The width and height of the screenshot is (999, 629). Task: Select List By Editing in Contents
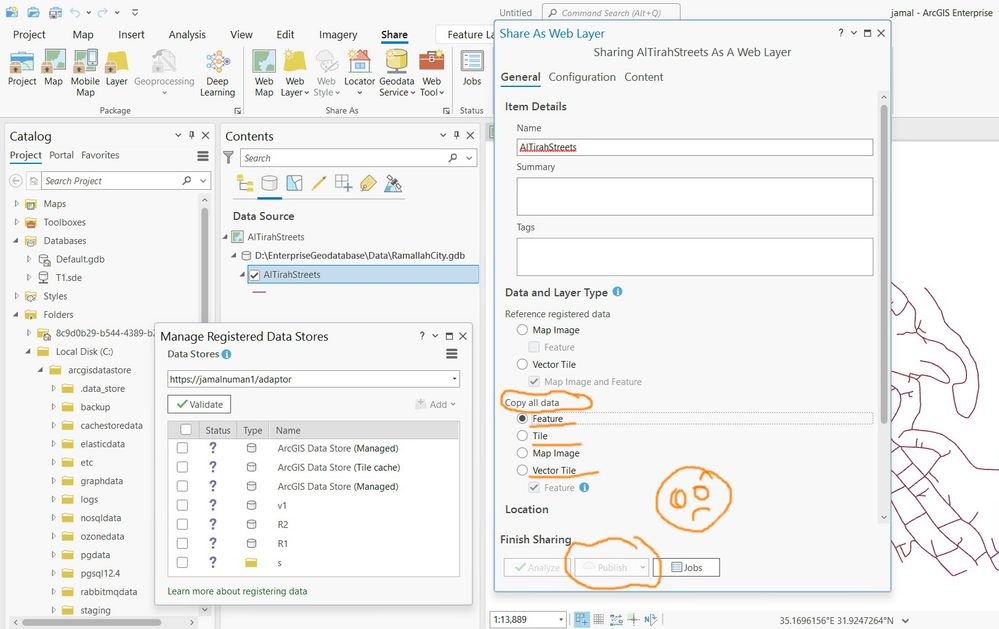tap(319, 184)
